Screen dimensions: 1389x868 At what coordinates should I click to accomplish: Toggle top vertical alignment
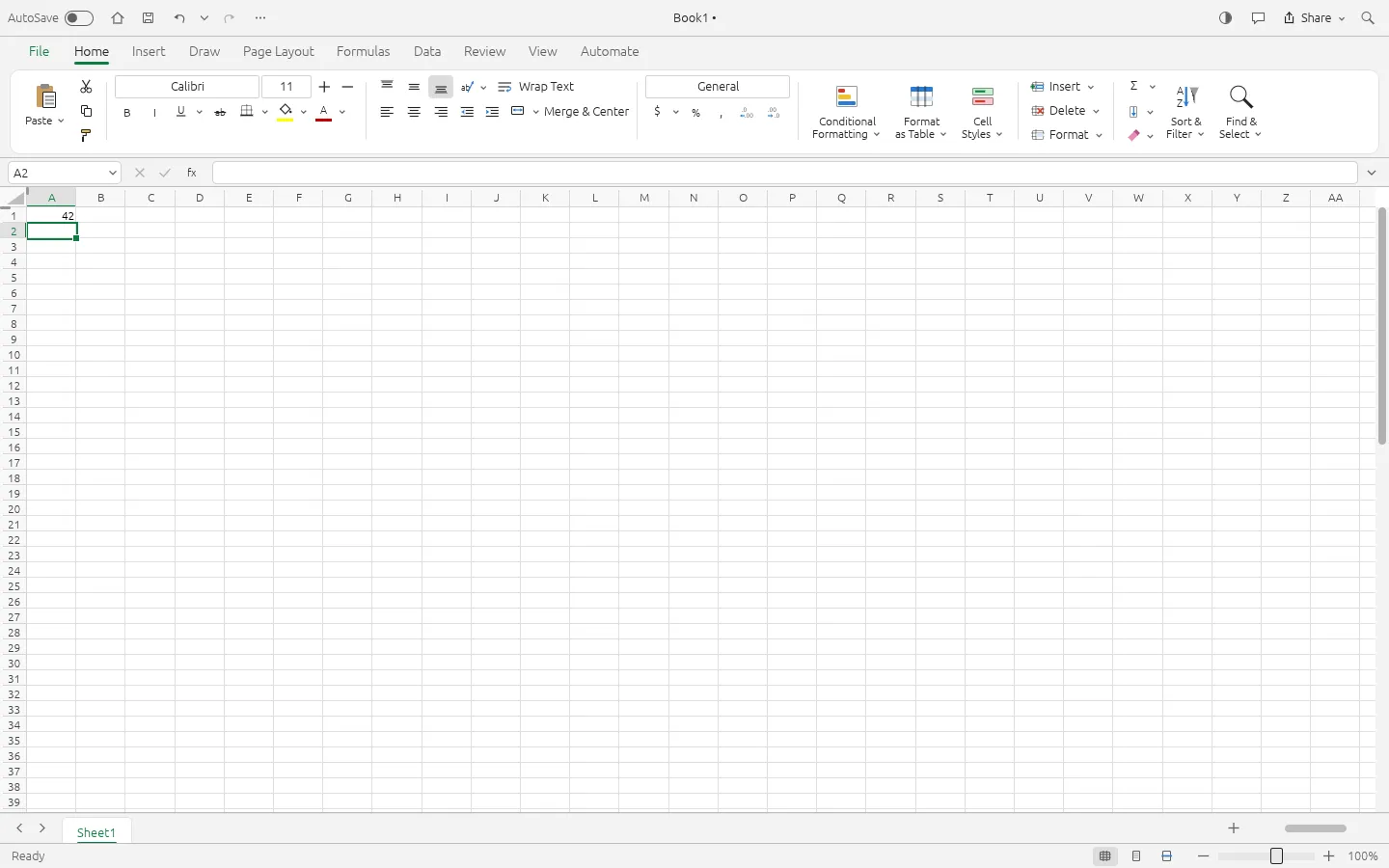pos(387,87)
